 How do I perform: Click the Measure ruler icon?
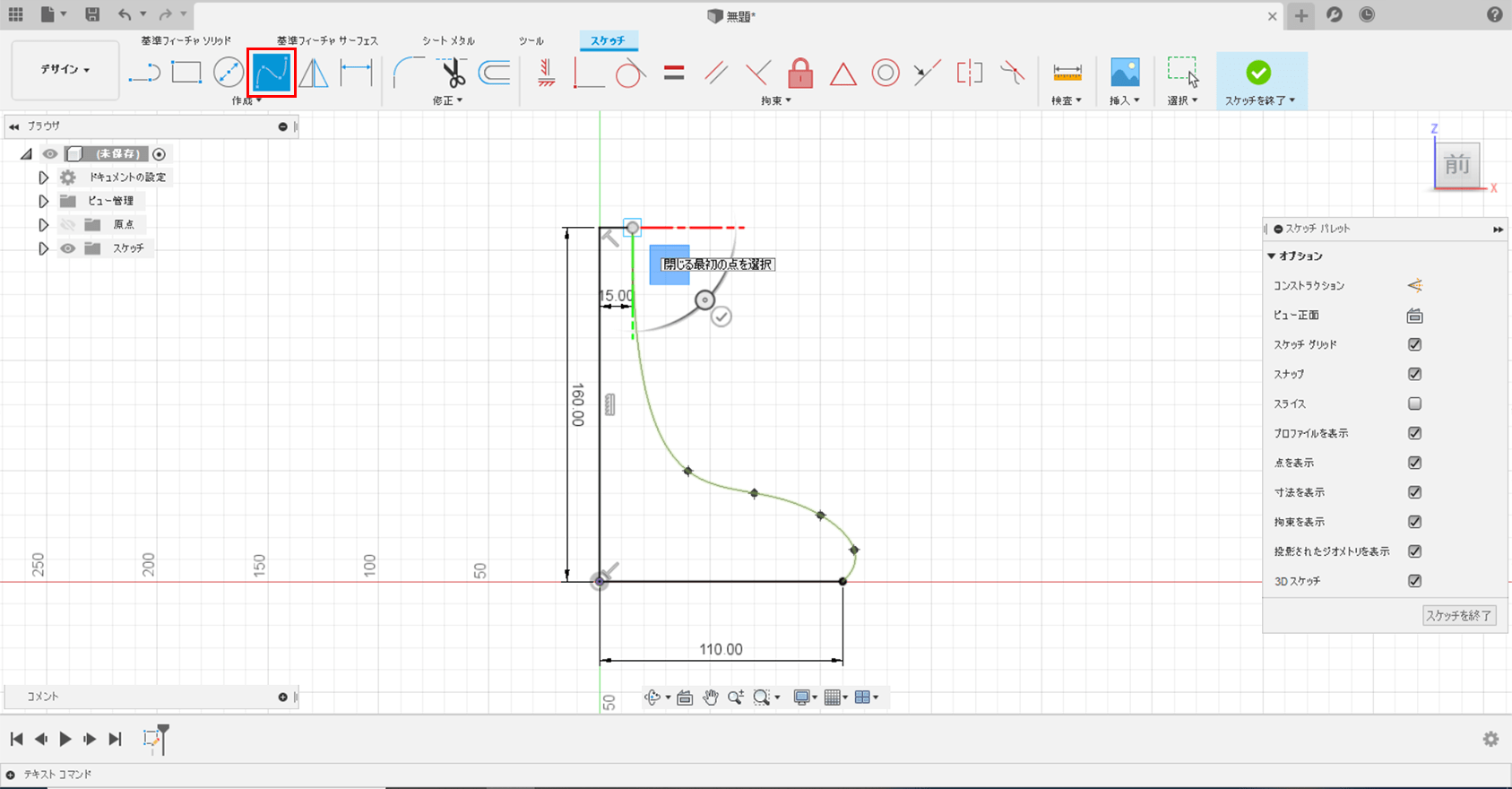pos(1067,73)
